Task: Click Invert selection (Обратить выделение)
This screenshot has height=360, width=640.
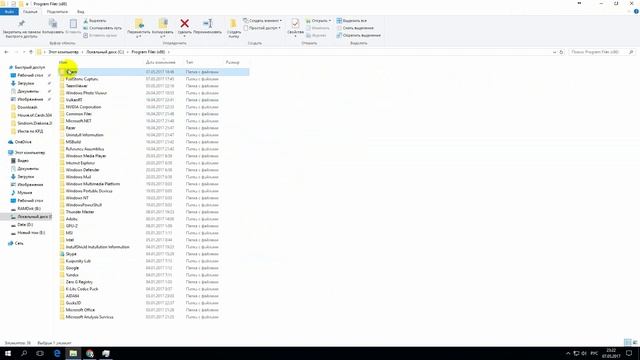Action: coord(358,35)
